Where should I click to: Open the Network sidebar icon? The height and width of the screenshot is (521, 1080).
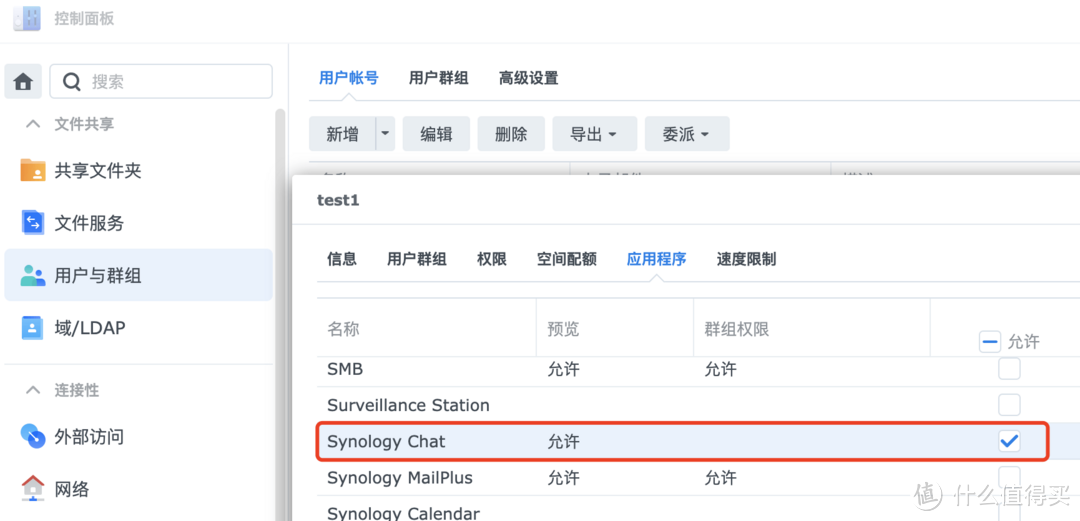[x=32, y=489]
